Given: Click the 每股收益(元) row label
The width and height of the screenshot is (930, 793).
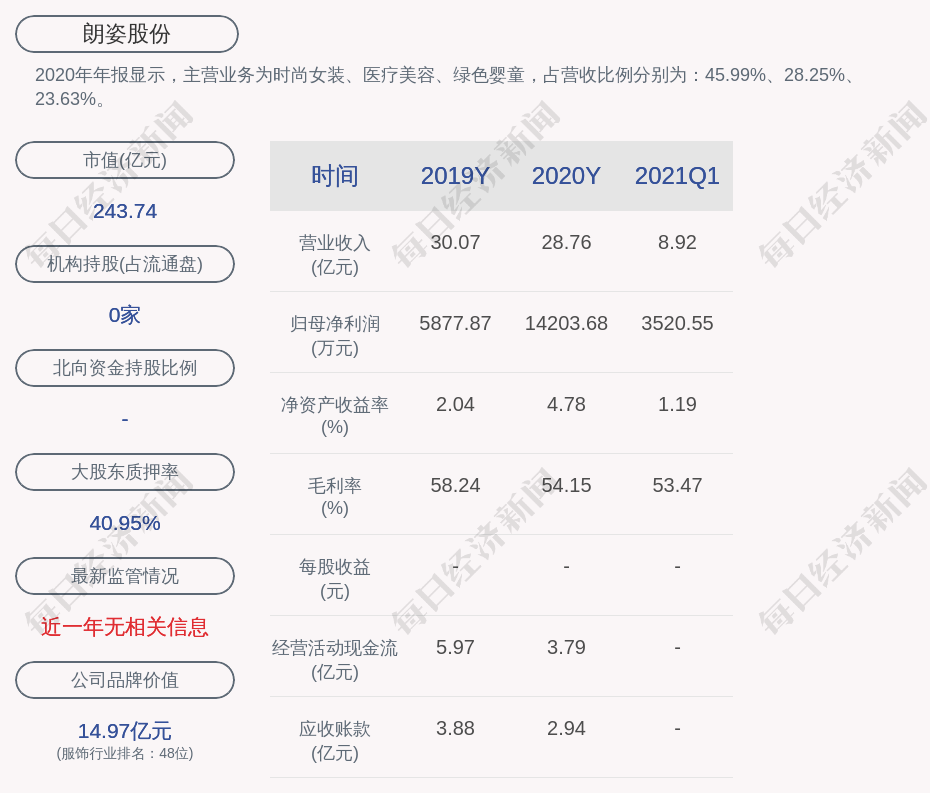Looking at the screenshot, I should click(335, 579).
